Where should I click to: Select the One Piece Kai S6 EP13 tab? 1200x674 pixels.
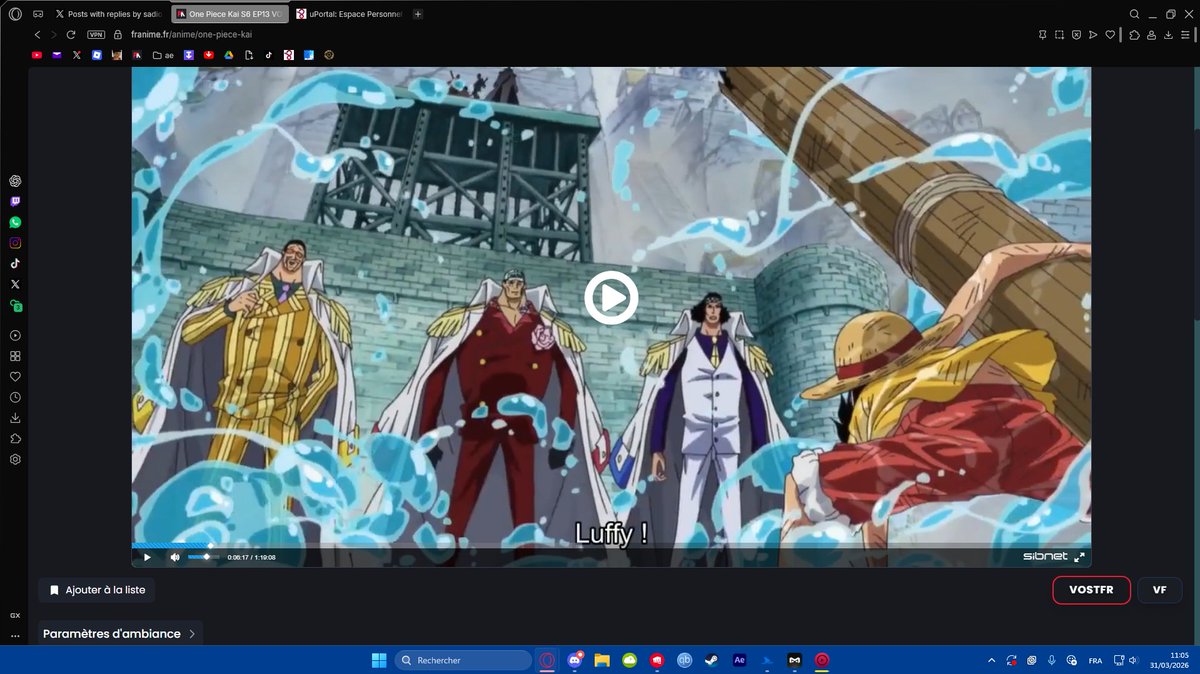[230, 14]
